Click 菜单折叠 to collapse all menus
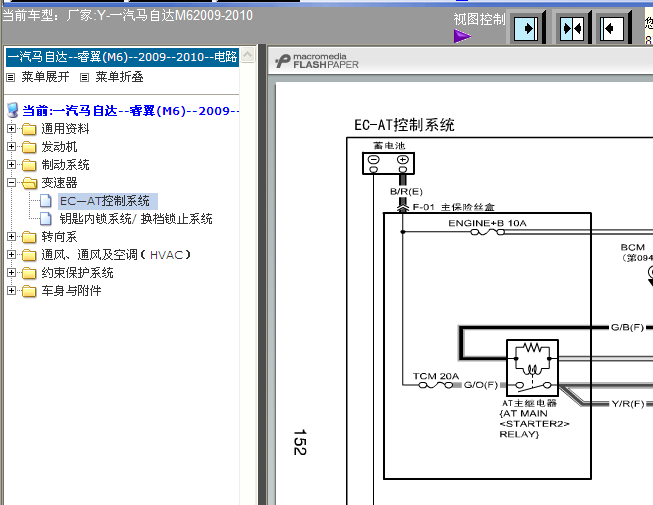 tap(120, 77)
